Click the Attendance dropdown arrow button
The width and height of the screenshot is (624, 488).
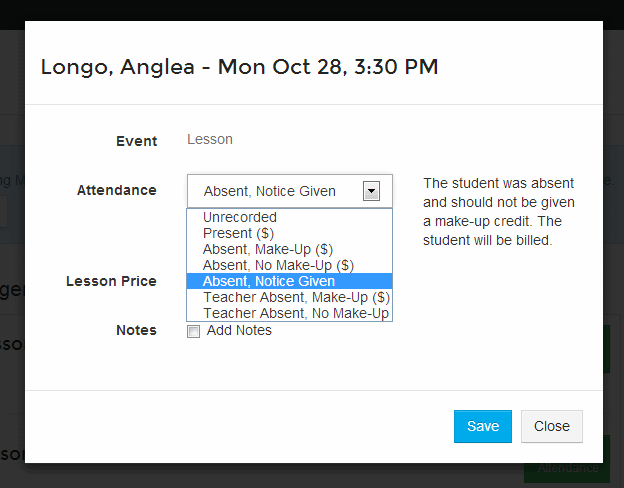click(371, 191)
